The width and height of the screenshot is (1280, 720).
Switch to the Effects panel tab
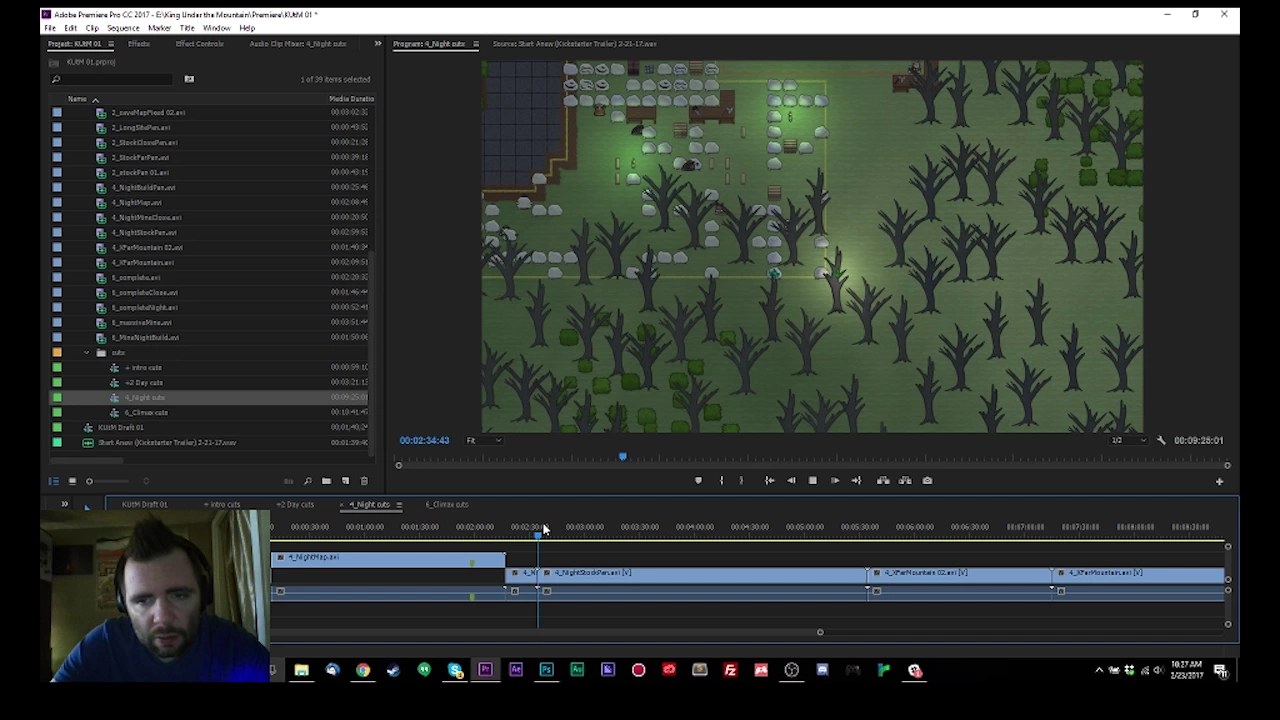click(139, 44)
